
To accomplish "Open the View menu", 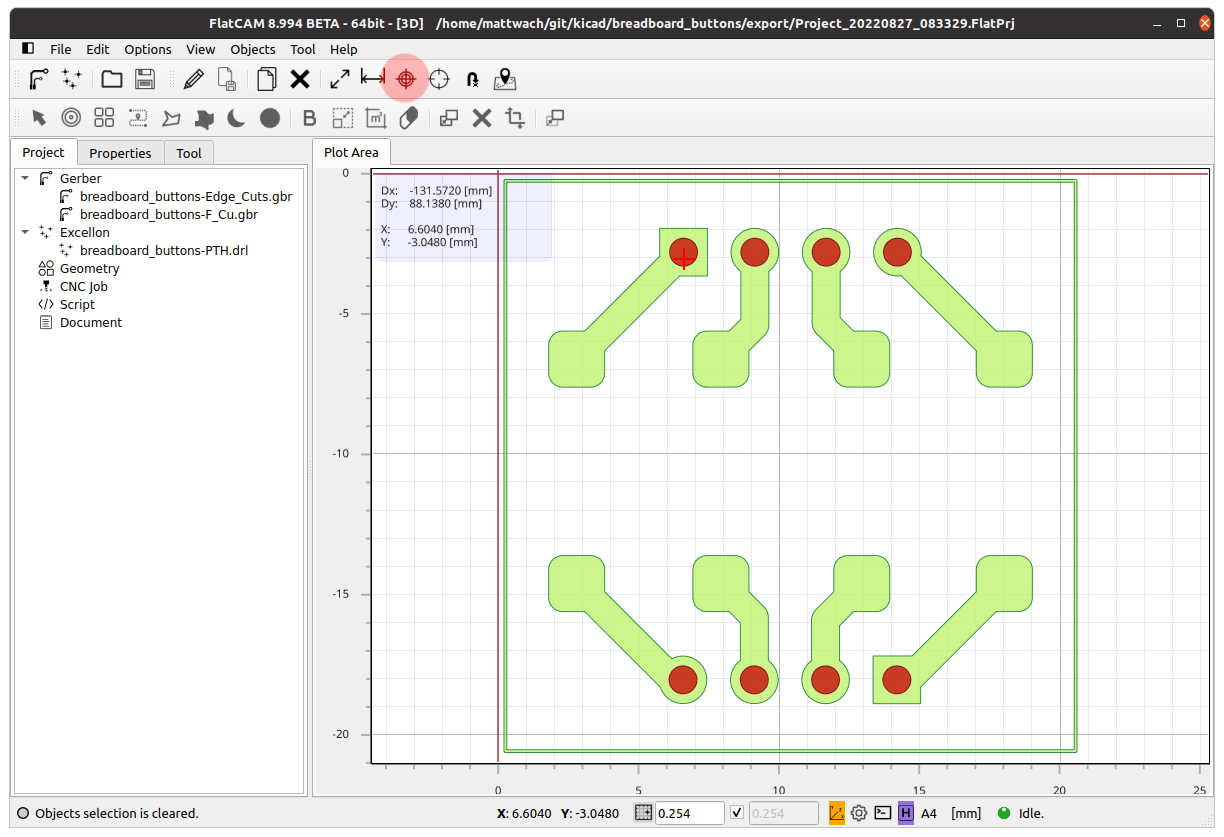I will click(201, 49).
